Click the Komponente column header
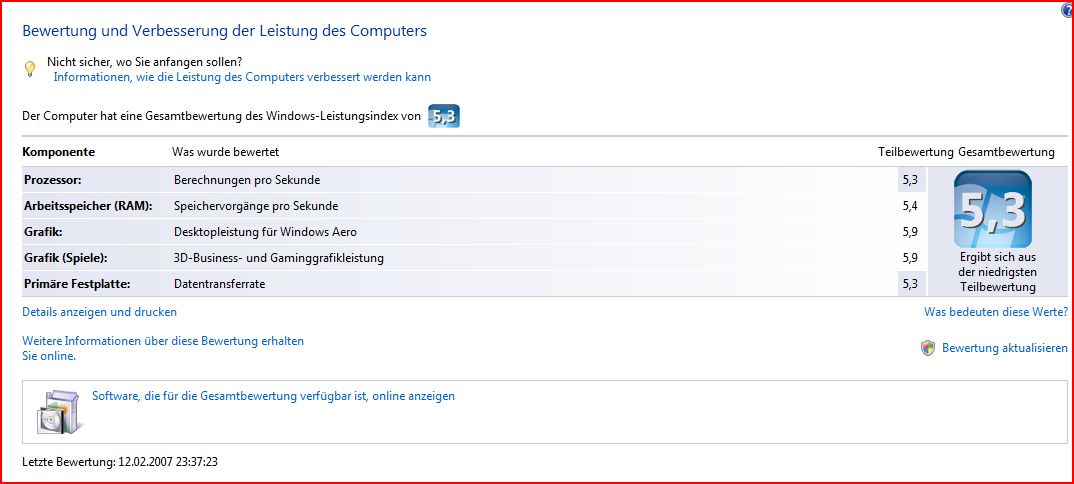The height and width of the screenshot is (484, 1074). [59, 152]
